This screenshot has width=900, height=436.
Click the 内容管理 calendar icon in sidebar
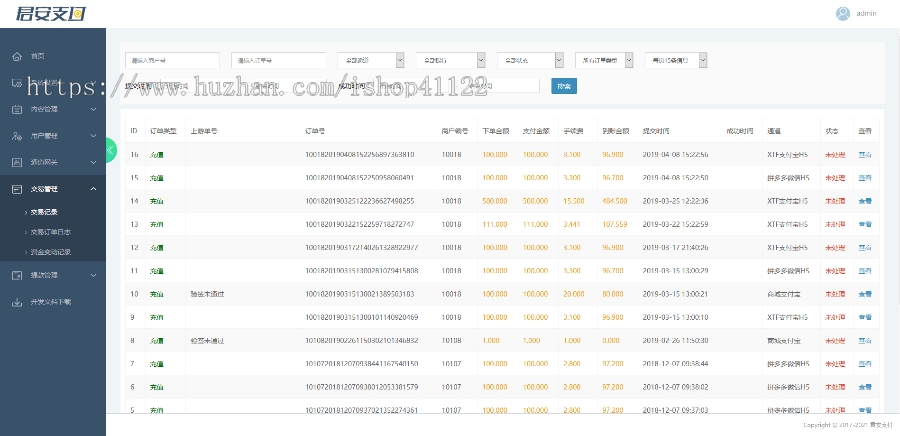pos(17,108)
